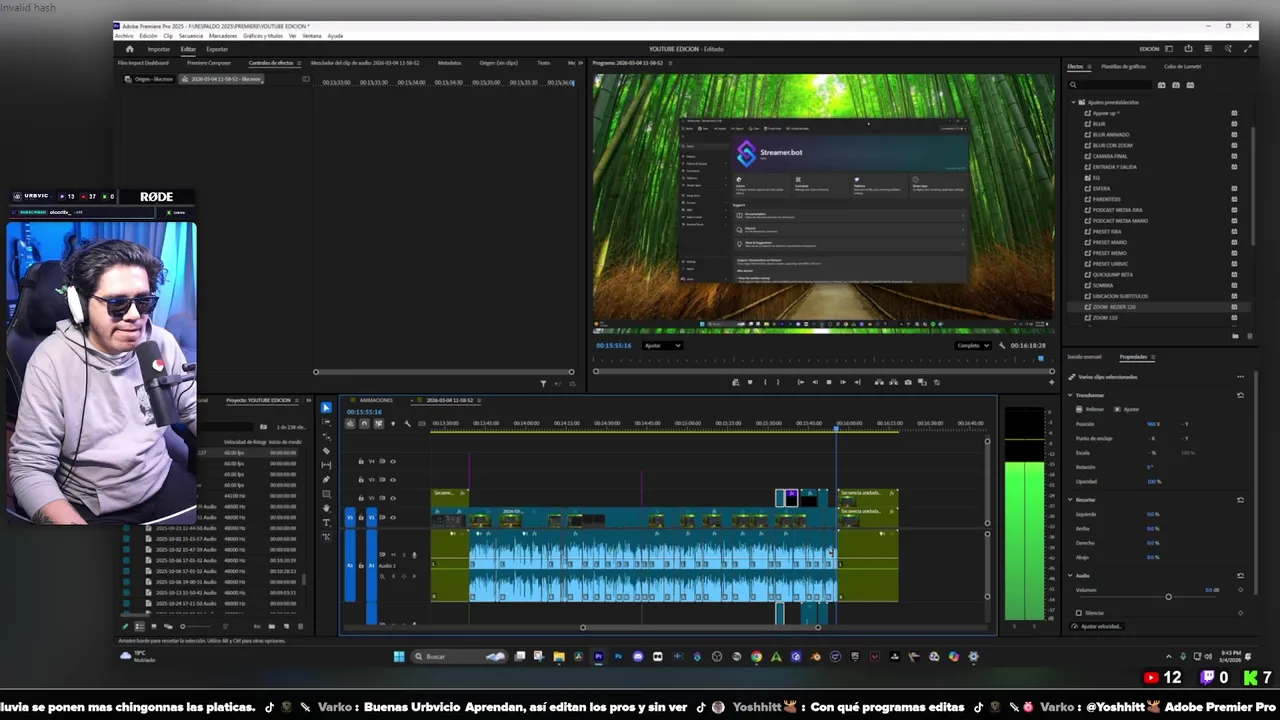Click the Program monitor Mark In button
This screenshot has height=720, width=1280.
pos(765,382)
